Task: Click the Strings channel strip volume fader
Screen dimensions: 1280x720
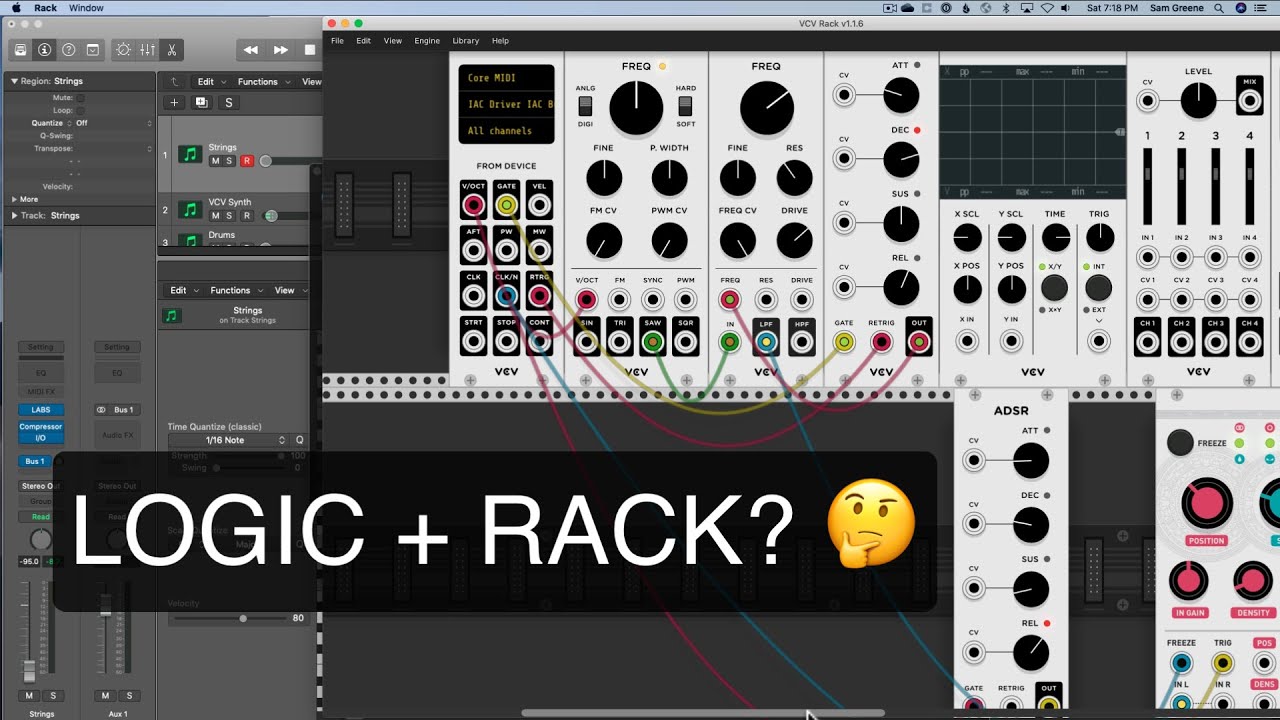Action: (29, 670)
